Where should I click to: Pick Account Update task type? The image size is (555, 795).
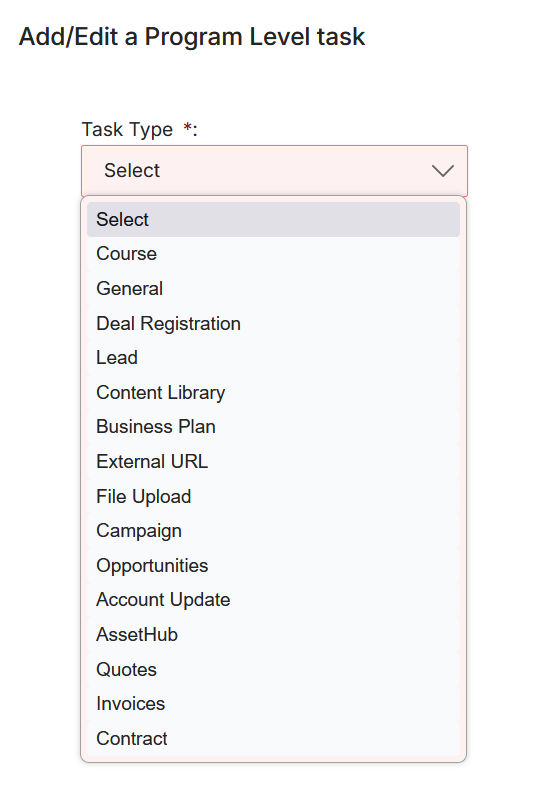[x=273, y=600]
